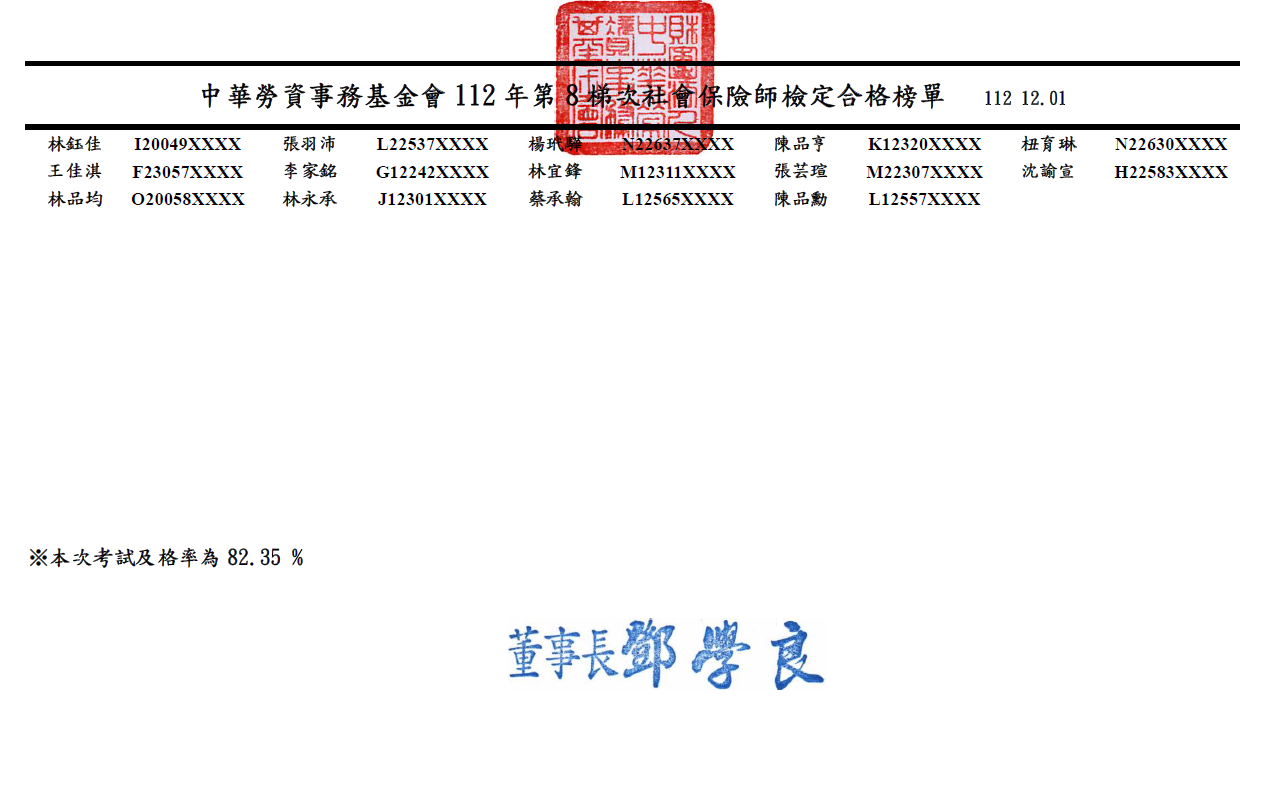Select the ID number M22307XXXX
This screenshot has height=790, width=1265.
click(925, 172)
